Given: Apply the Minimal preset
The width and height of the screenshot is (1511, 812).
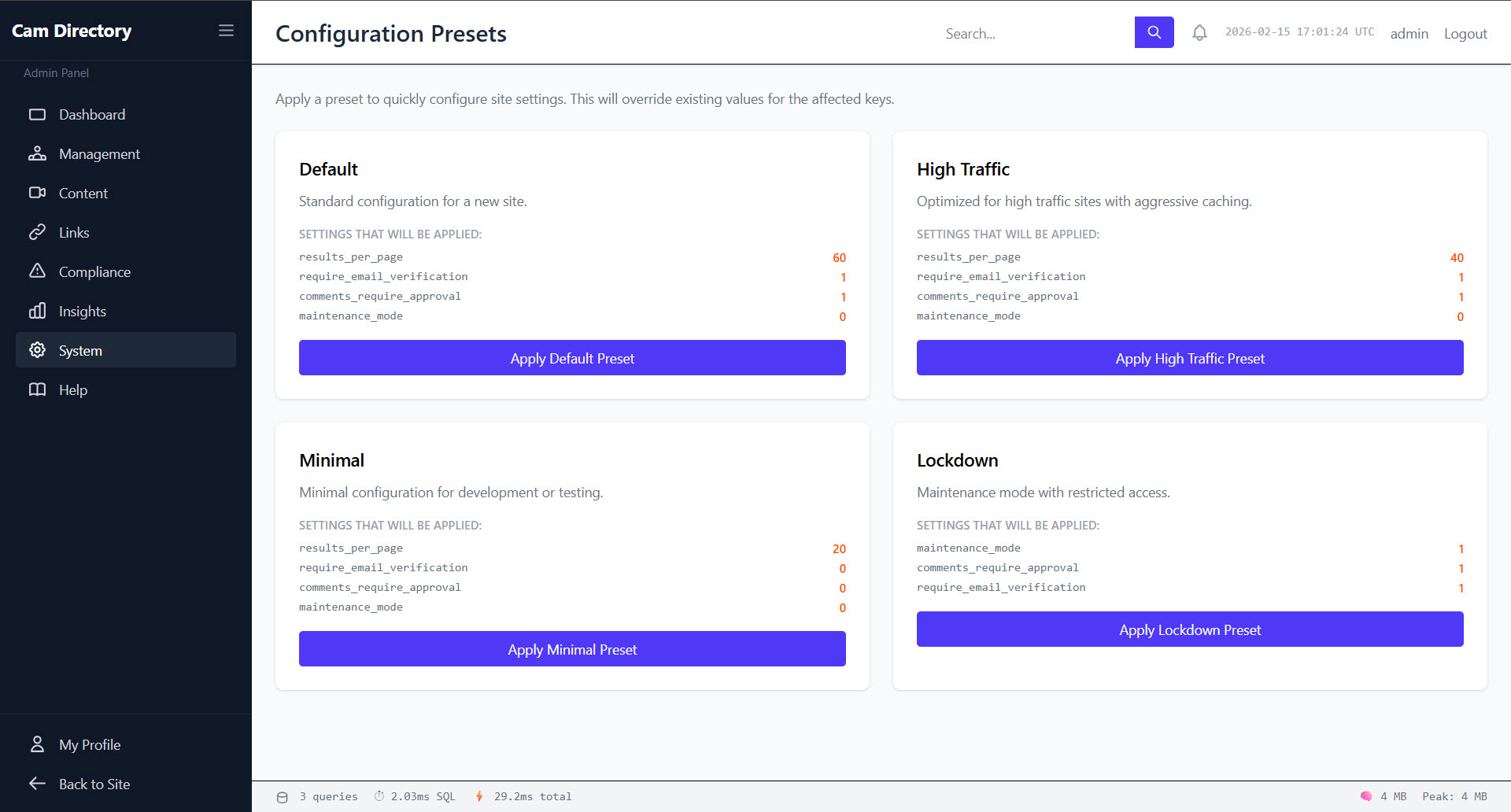Looking at the screenshot, I should [x=572, y=649].
